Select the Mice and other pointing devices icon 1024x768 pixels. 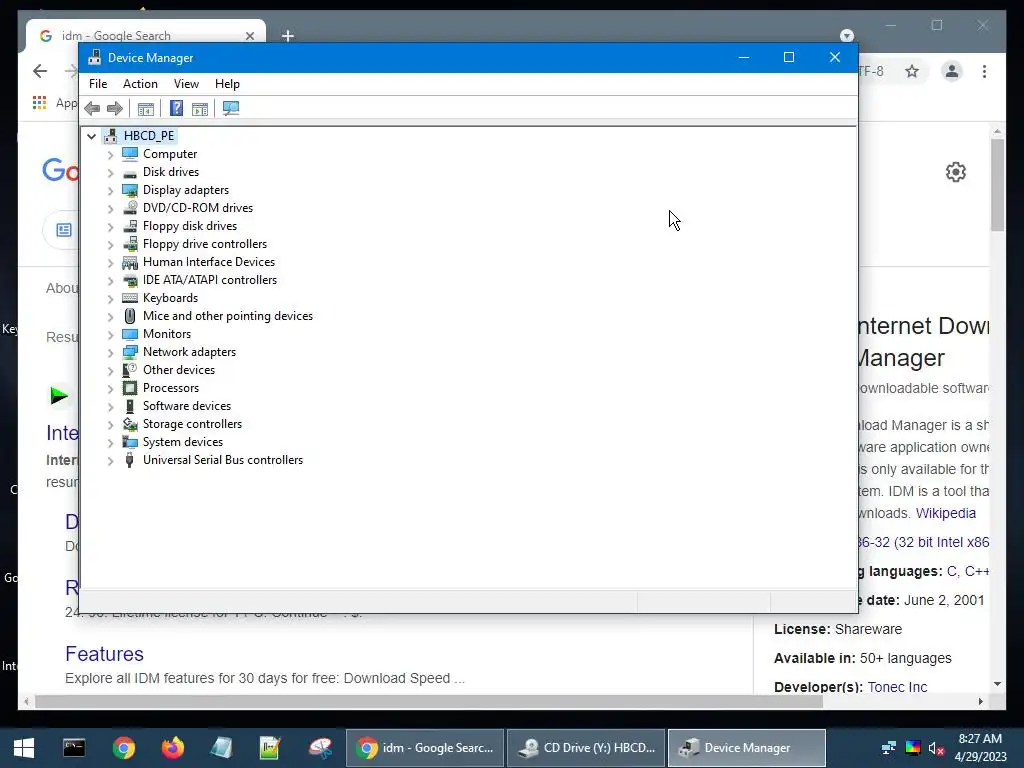click(x=130, y=316)
